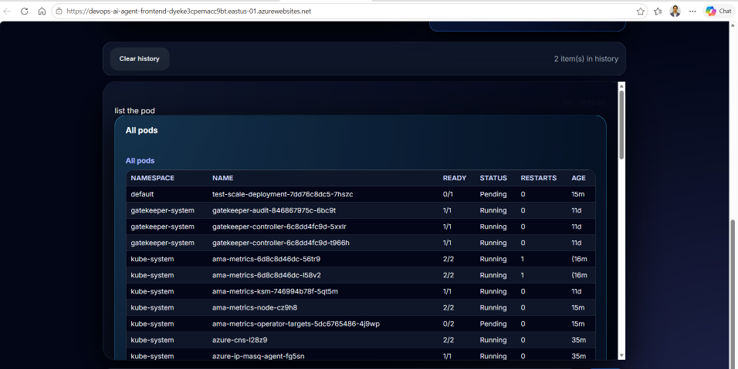Click the inner panel scrollbar thumb

click(x=621, y=125)
